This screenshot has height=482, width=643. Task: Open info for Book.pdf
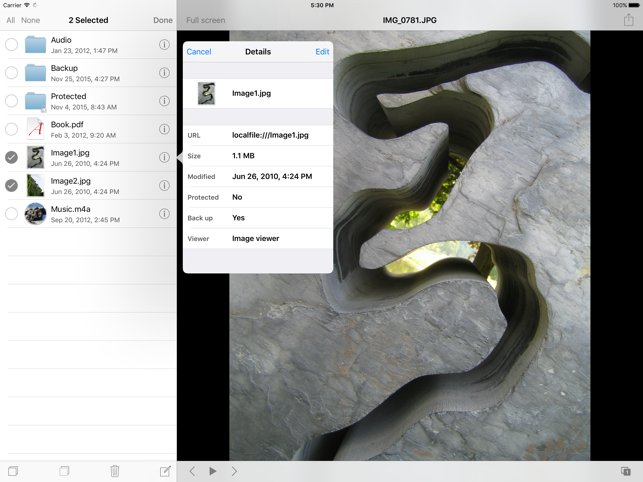pos(164,129)
